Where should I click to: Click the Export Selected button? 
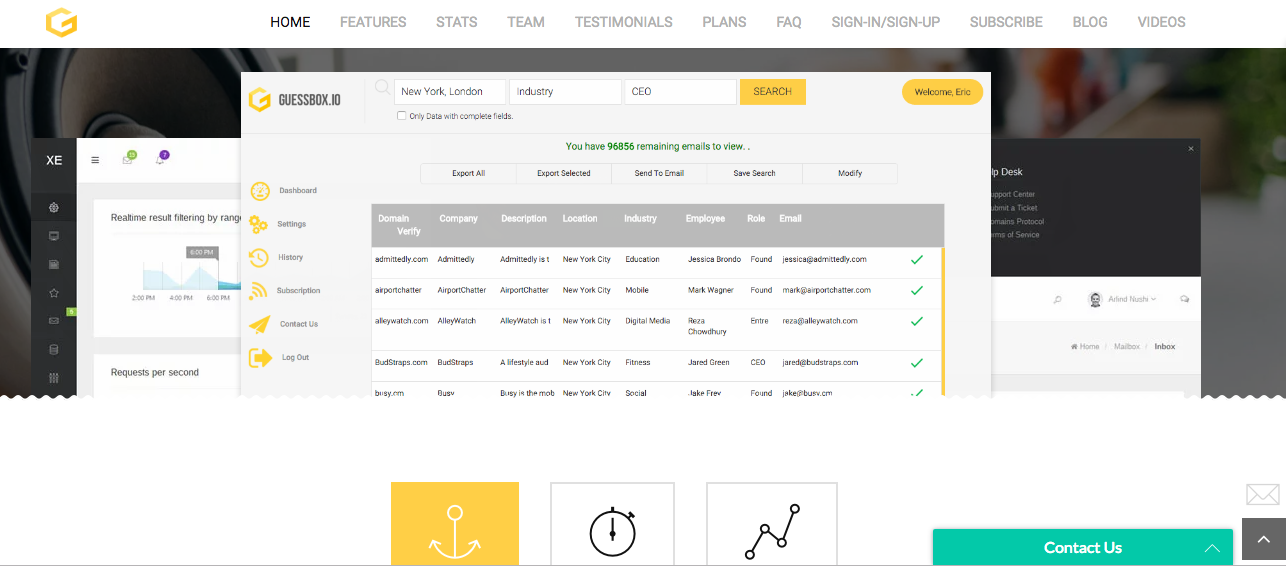564,173
